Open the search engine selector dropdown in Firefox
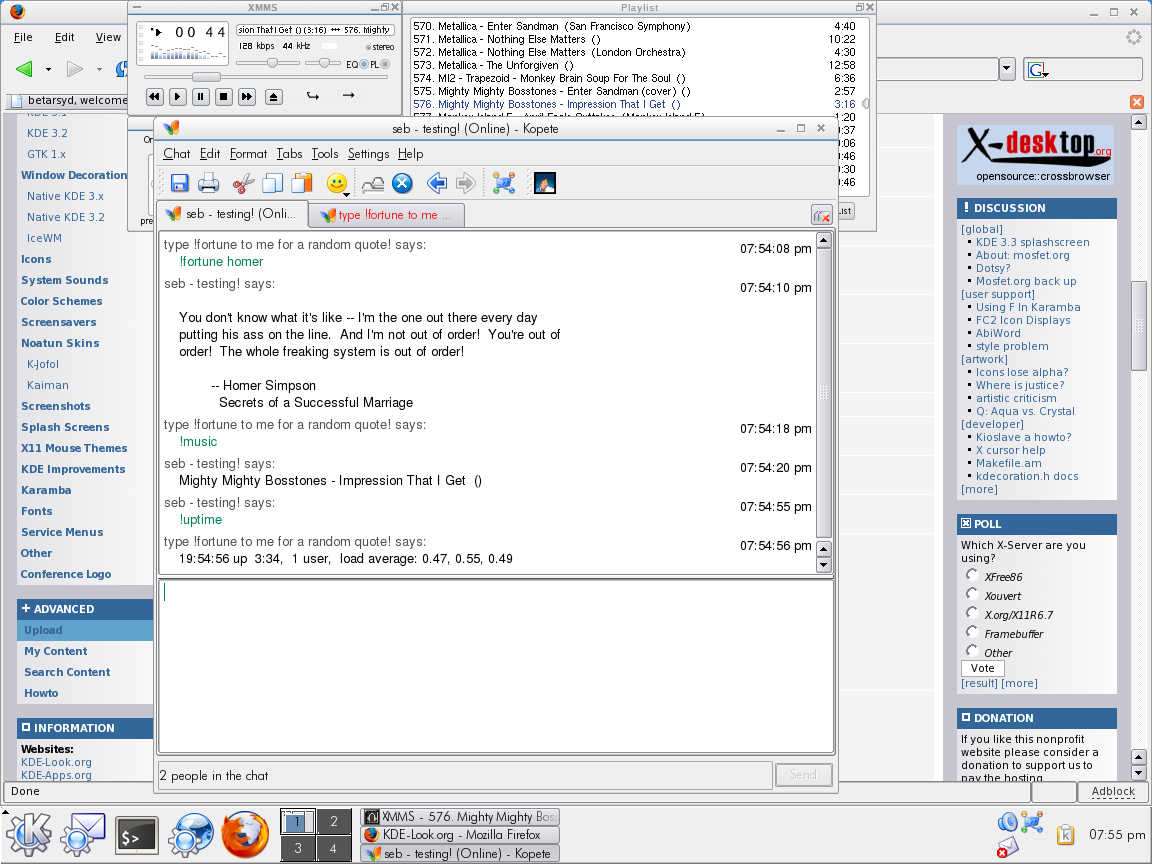Image resolution: width=1152 pixels, height=864 pixels. point(1038,71)
